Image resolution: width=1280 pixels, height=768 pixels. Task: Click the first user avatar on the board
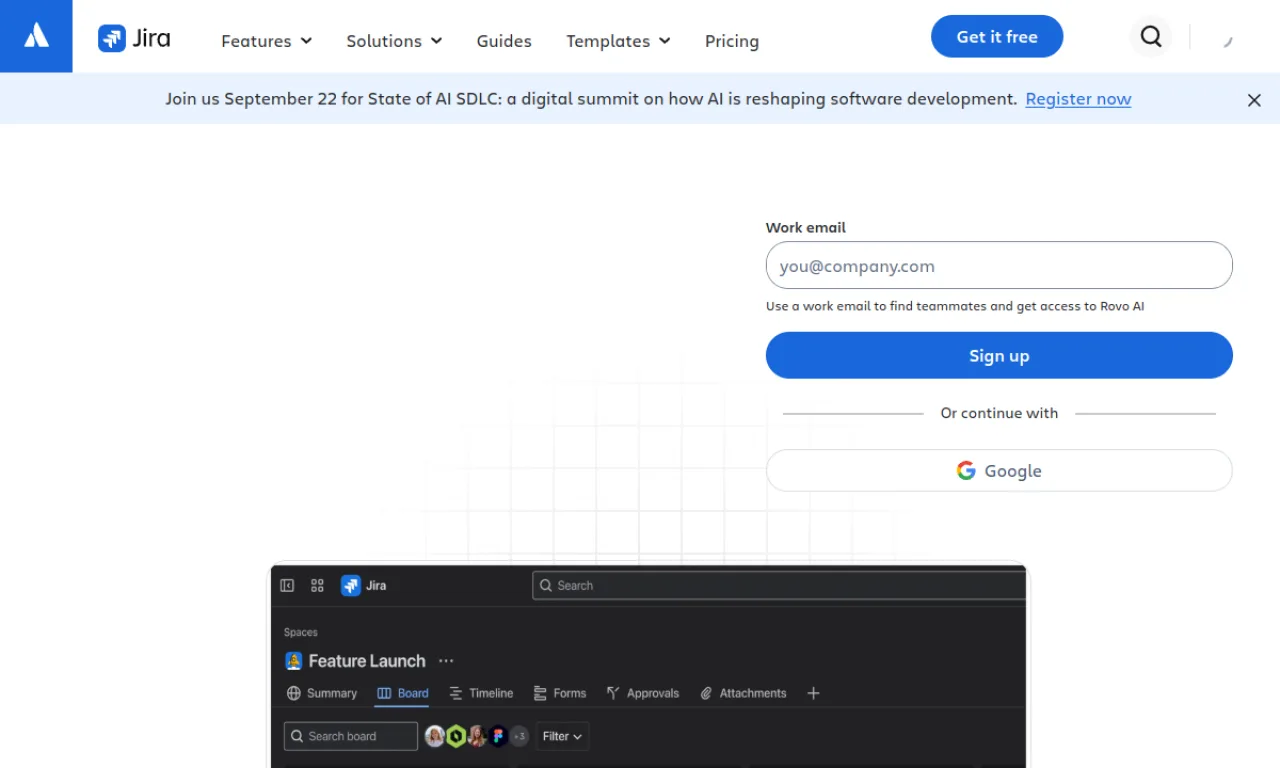pos(435,736)
